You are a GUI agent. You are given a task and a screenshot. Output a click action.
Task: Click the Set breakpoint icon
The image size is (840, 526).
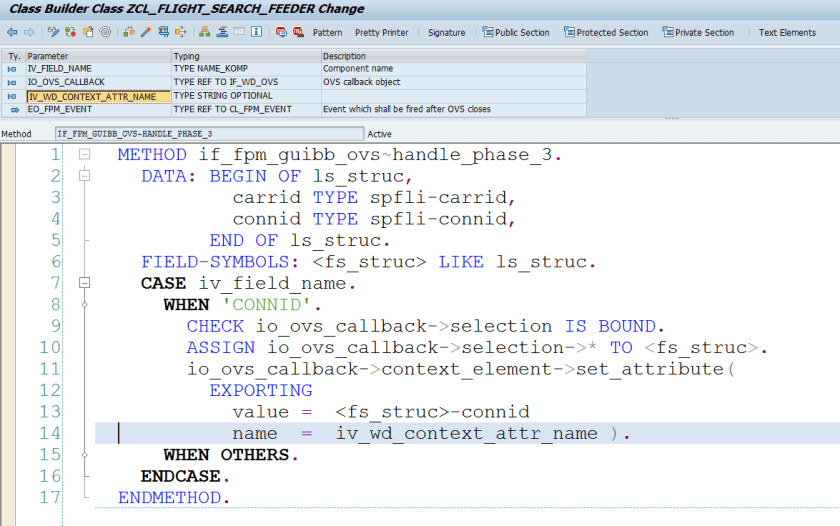[282, 32]
